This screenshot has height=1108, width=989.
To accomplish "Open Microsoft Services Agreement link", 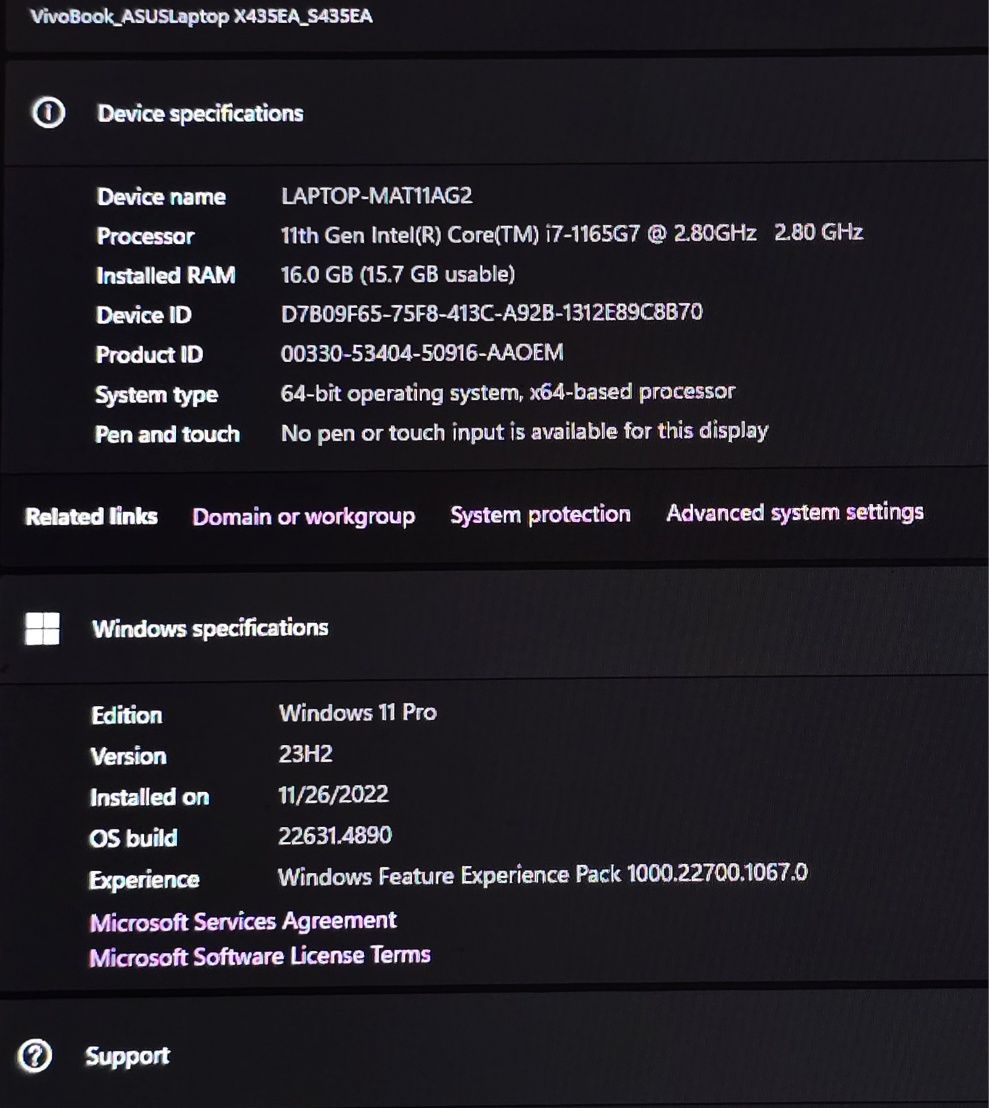I will point(243,921).
